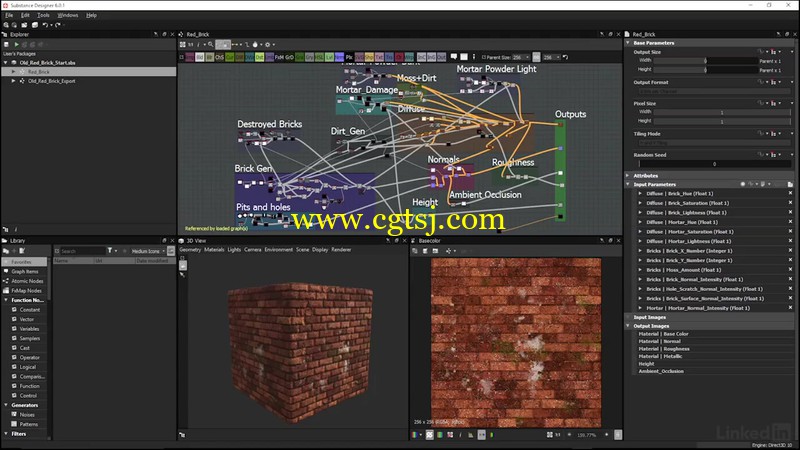
Task: Collapse the Old_Red_Brick_Start.sbs package
Action: click(6, 63)
